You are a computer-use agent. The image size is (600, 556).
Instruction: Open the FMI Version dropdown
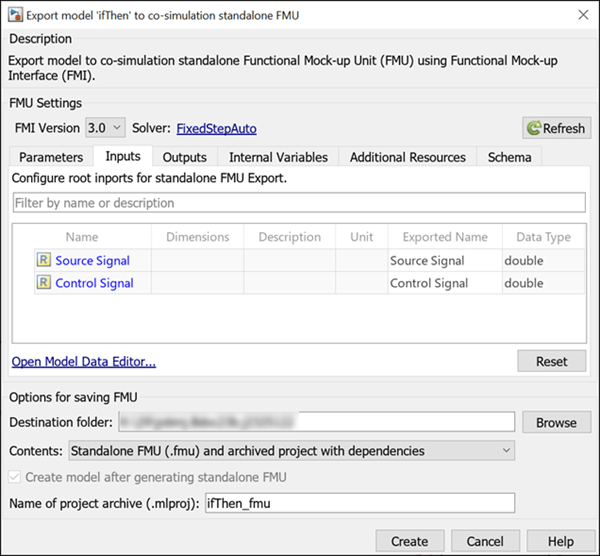[x=105, y=128]
